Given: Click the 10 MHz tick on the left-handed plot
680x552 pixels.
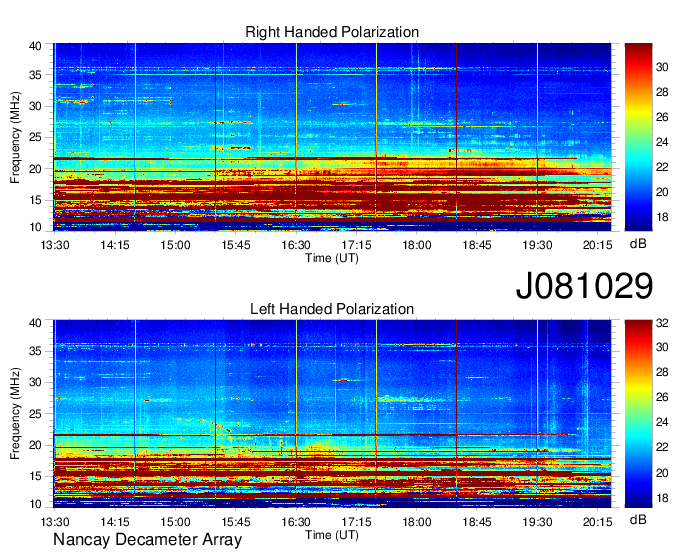Looking at the screenshot, I should (x=35, y=504).
